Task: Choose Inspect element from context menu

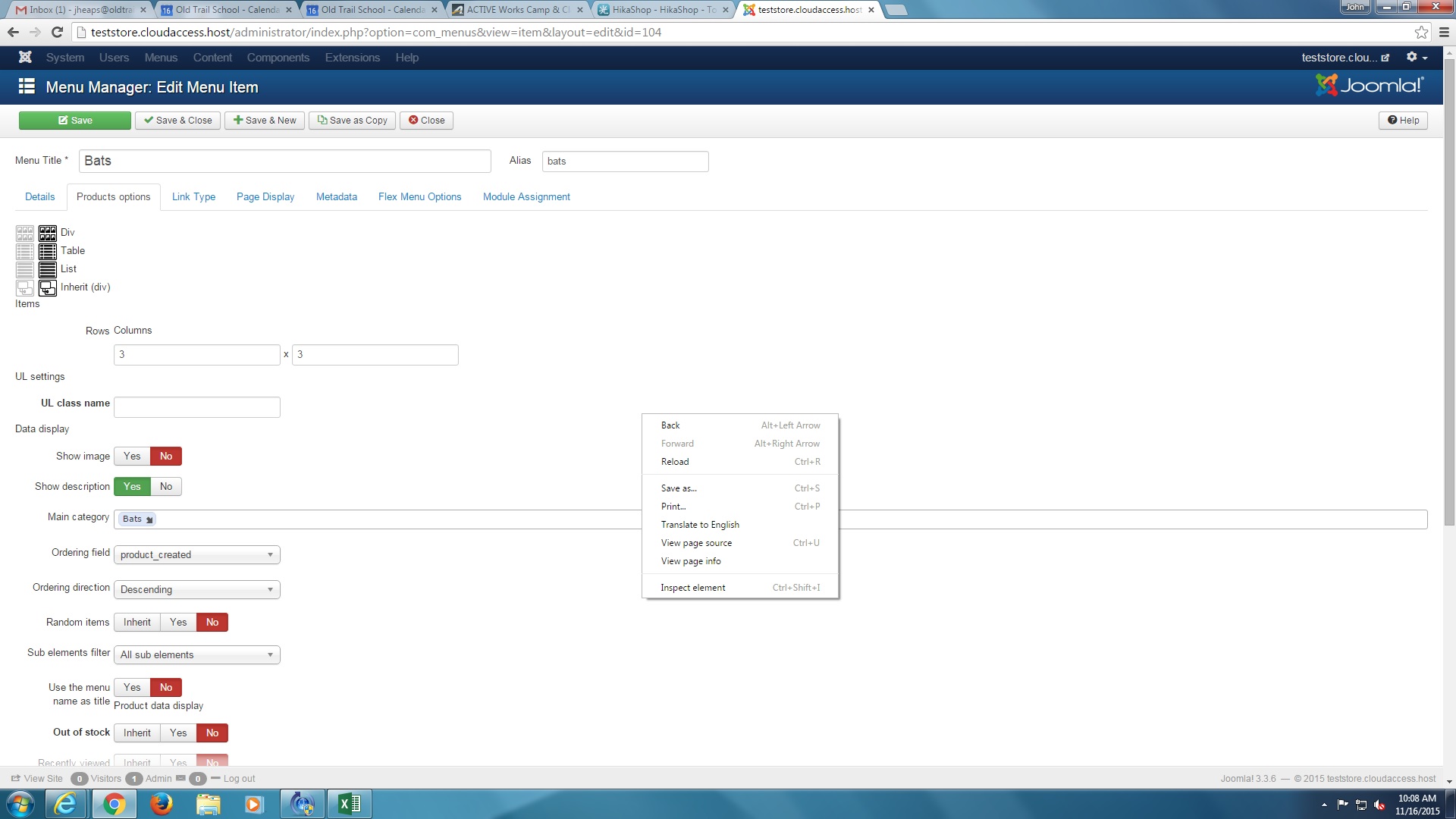Action: point(692,588)
